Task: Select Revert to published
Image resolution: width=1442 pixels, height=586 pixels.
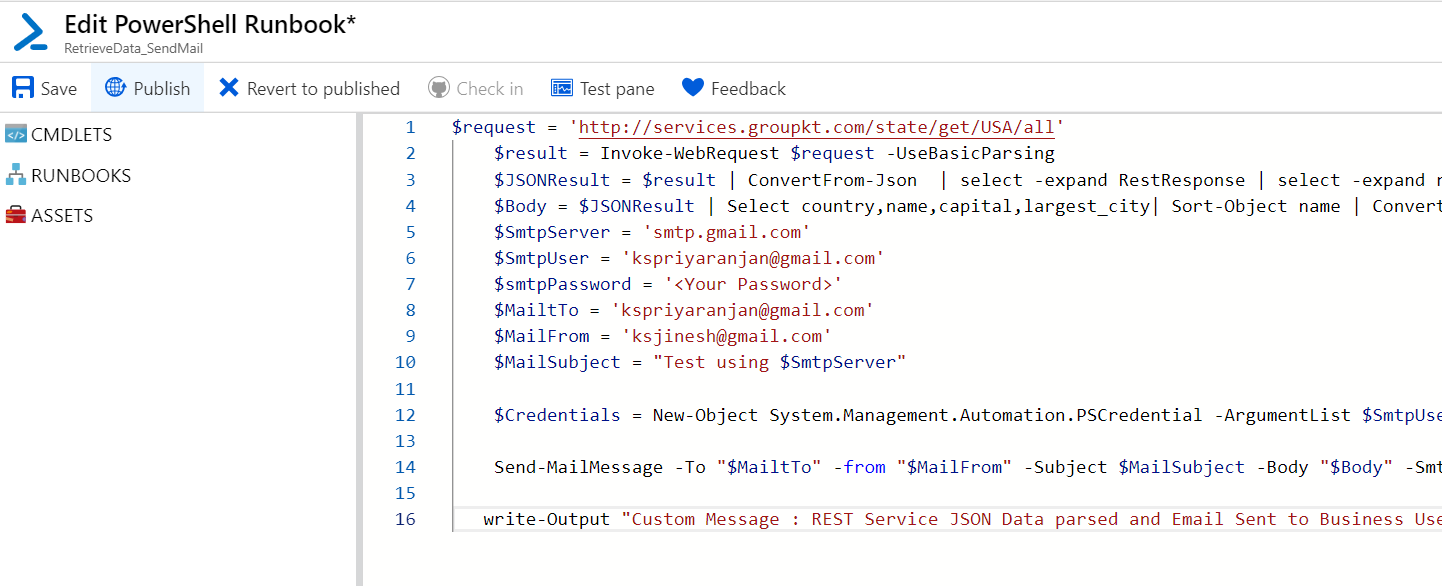Action: (309, 88)
